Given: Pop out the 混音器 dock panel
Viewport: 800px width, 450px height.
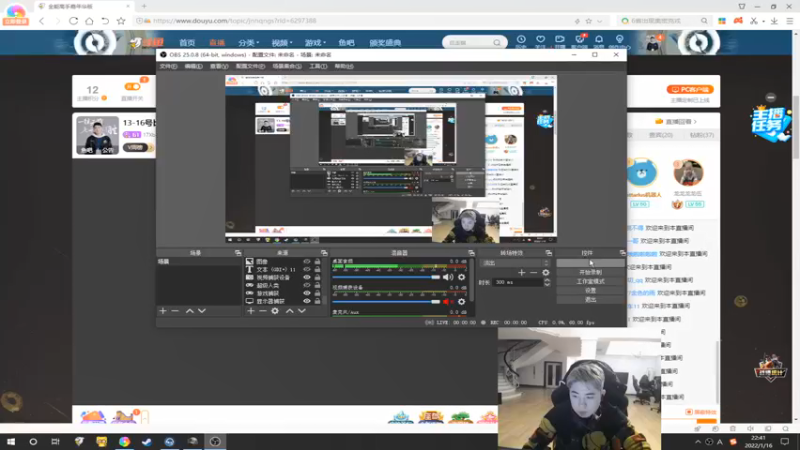Looking at the screenshot, I should [x=471, y=253].
